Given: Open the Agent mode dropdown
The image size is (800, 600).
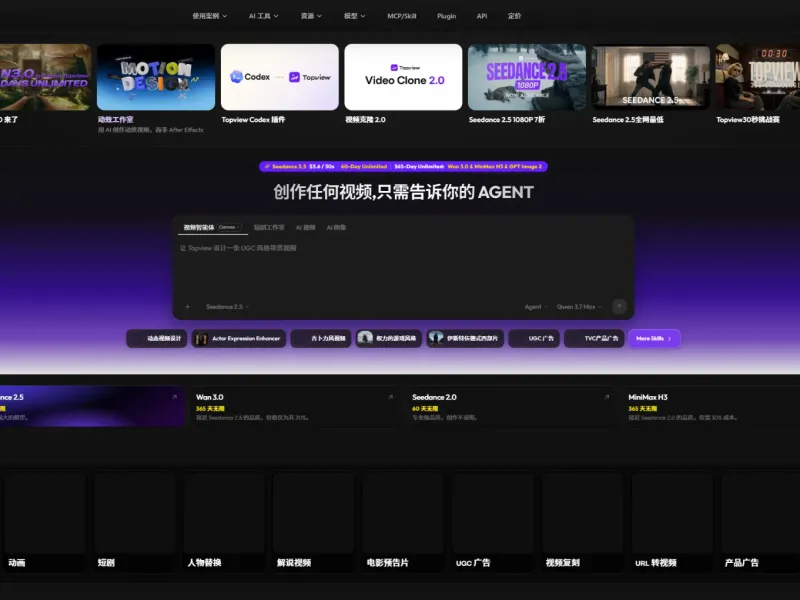Looking at the screenshot, I should click(536, 307).
